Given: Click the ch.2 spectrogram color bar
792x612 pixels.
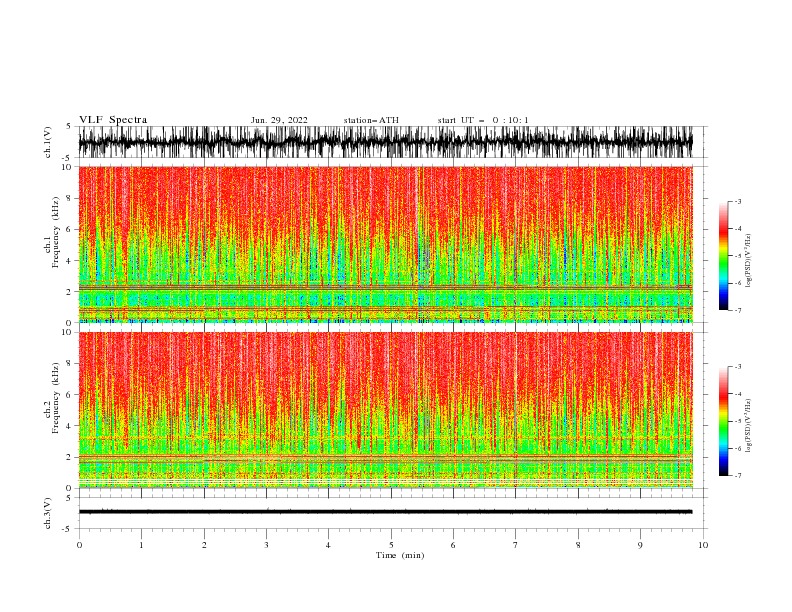Looking at the screenshot, I should pos(723,421).
